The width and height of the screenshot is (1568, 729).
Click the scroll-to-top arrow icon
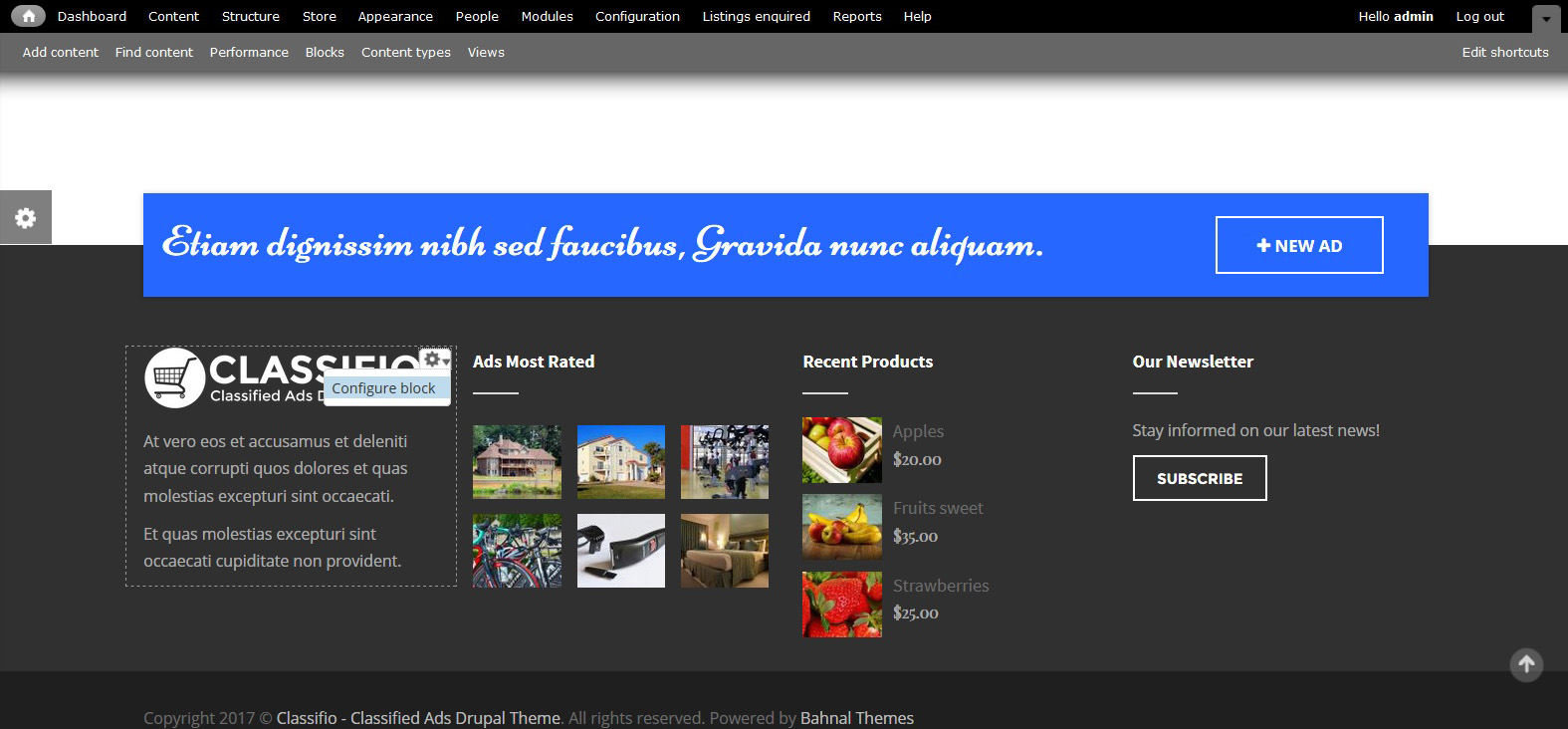[1525, 664]
